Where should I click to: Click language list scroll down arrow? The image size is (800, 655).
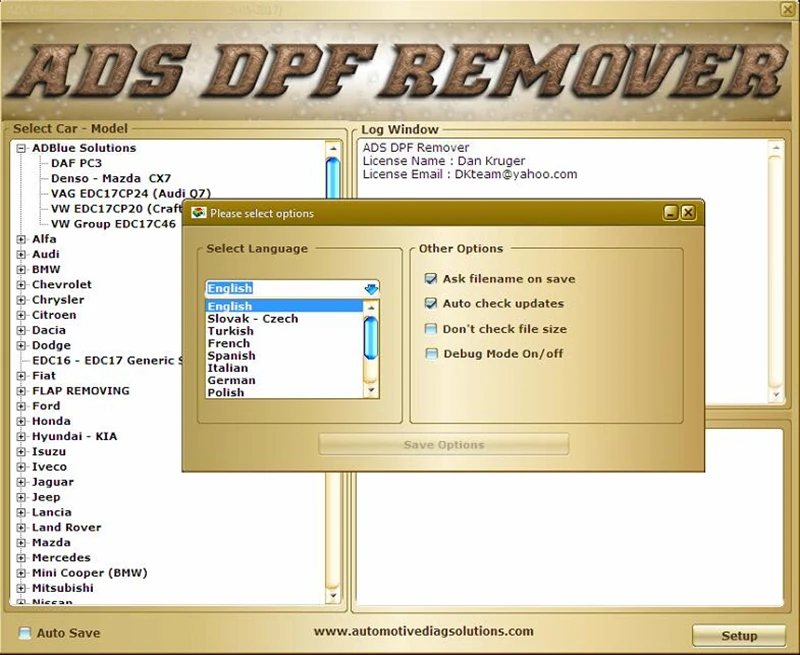(371, 391)
